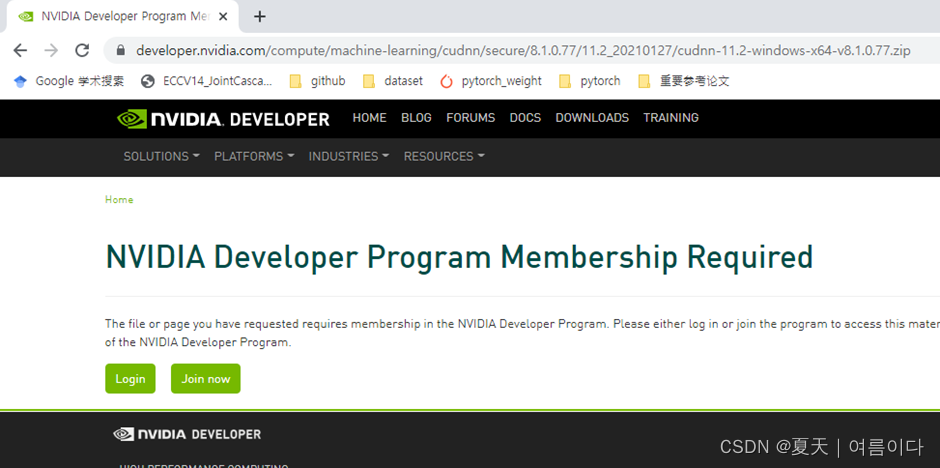The image size is (940, 468).
Task: Click the Home breadcrumb link
Action: click(119, 200)
